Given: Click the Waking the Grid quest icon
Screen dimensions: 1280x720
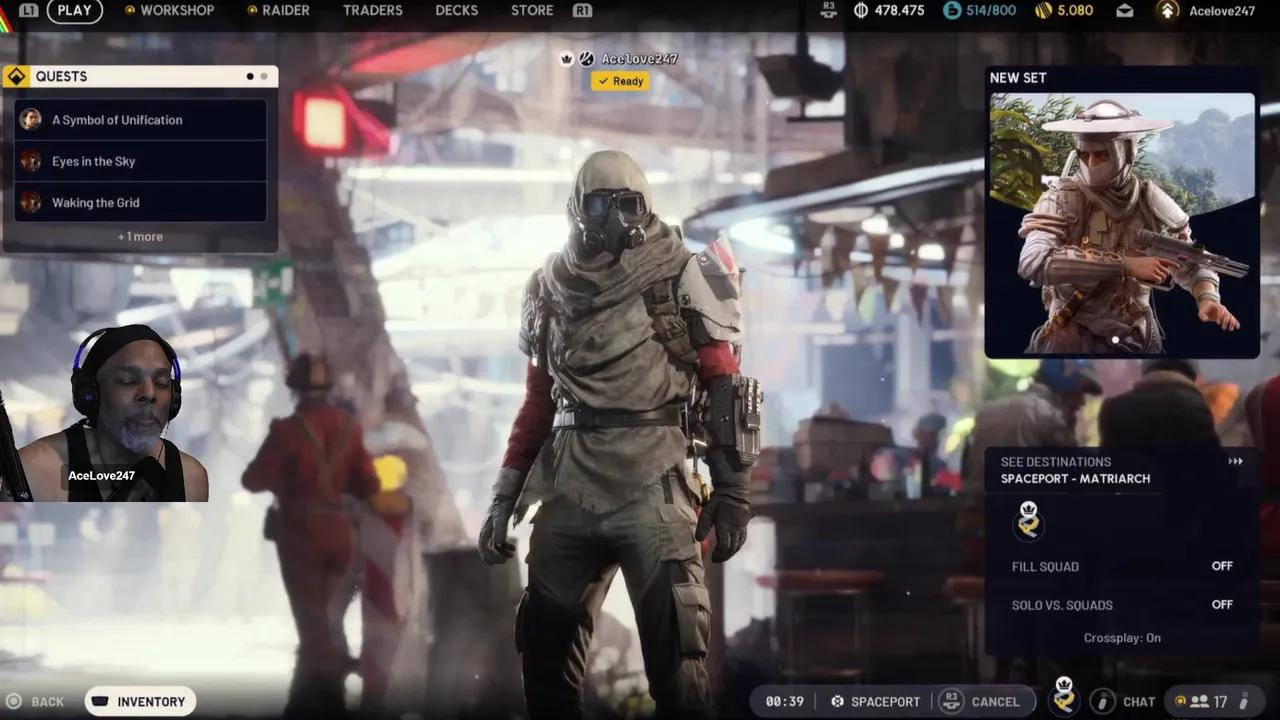Looking at the screenshot, I should 31,202.
